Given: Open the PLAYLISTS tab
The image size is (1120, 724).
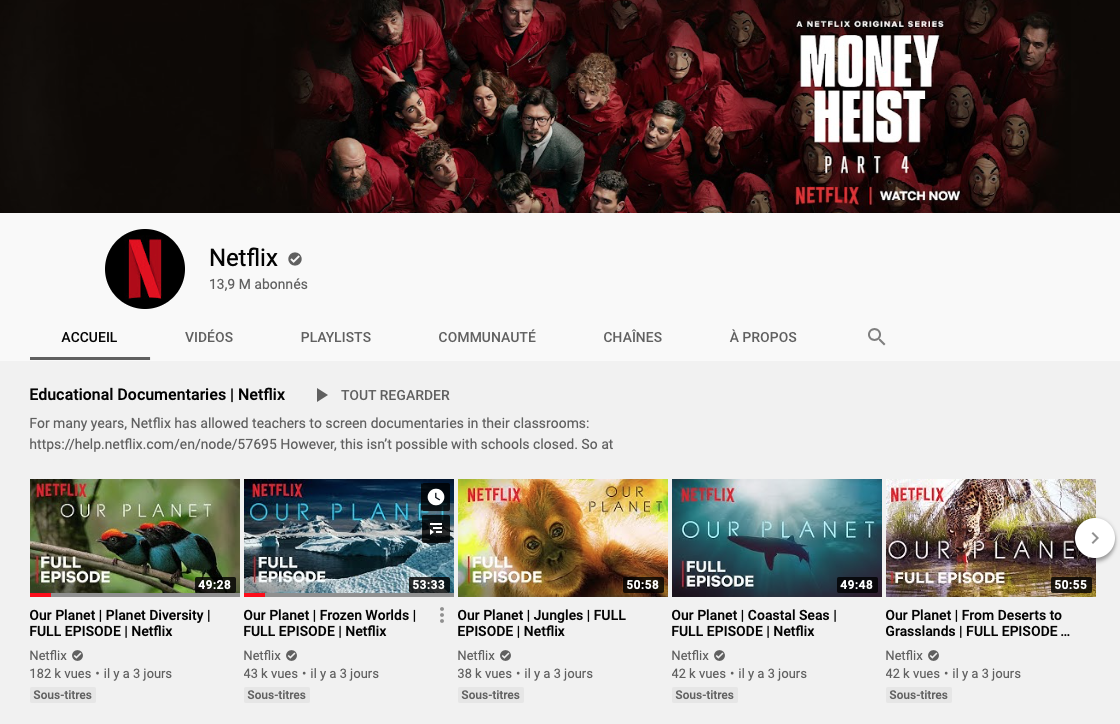Looking at the screenshot, I should coord(335,337).
